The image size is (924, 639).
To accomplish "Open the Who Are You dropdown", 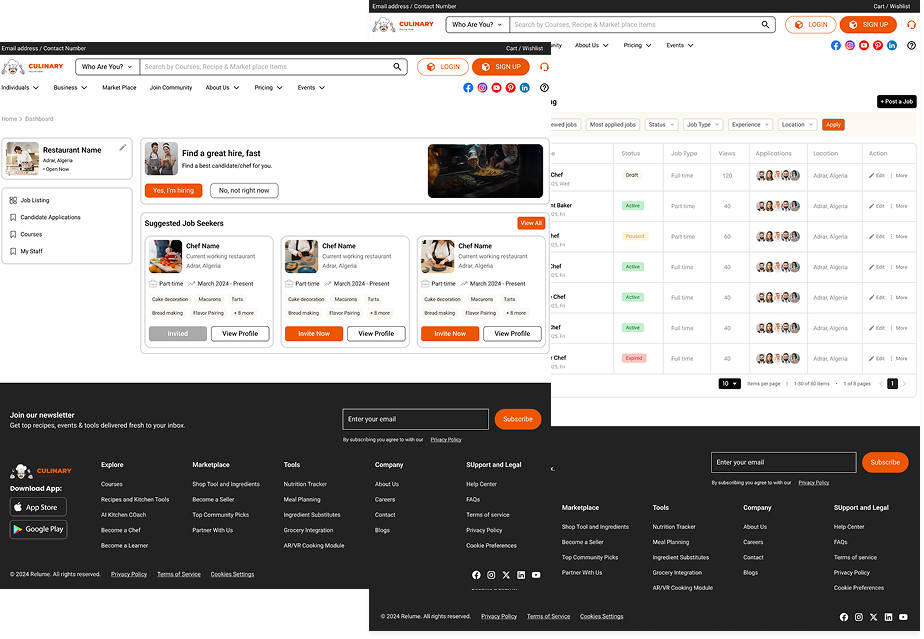I will [106, 65].
